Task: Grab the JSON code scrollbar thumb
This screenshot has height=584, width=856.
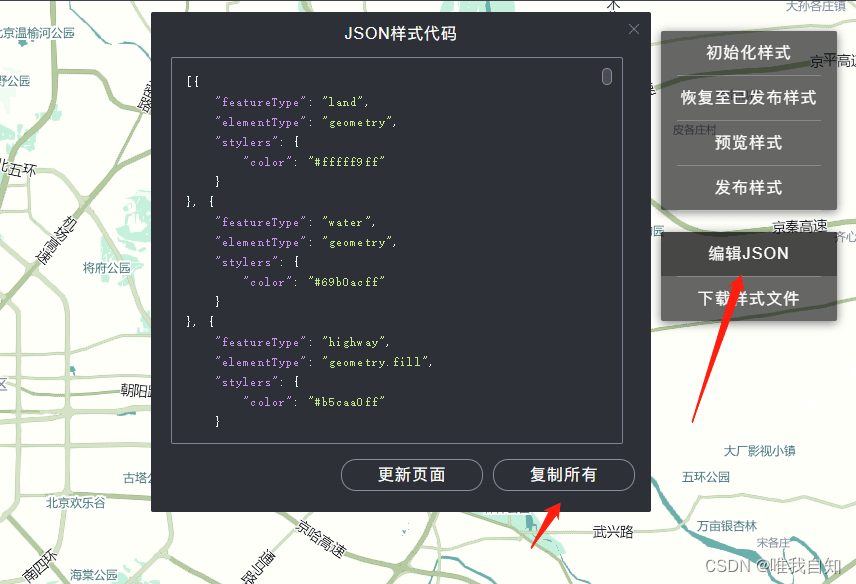Action: [x=607, y=77]
